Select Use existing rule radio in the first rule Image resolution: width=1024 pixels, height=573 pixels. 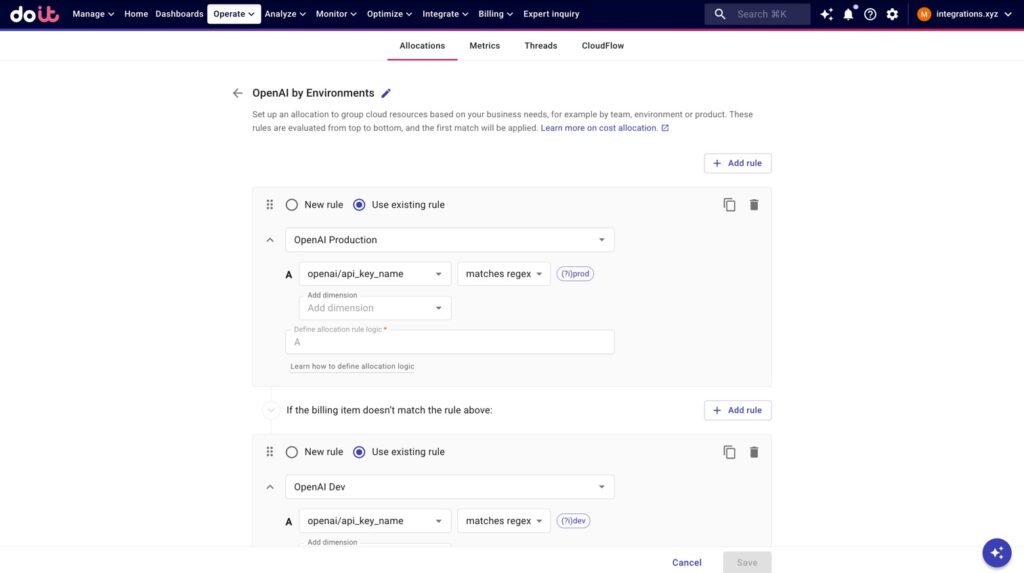359,205
